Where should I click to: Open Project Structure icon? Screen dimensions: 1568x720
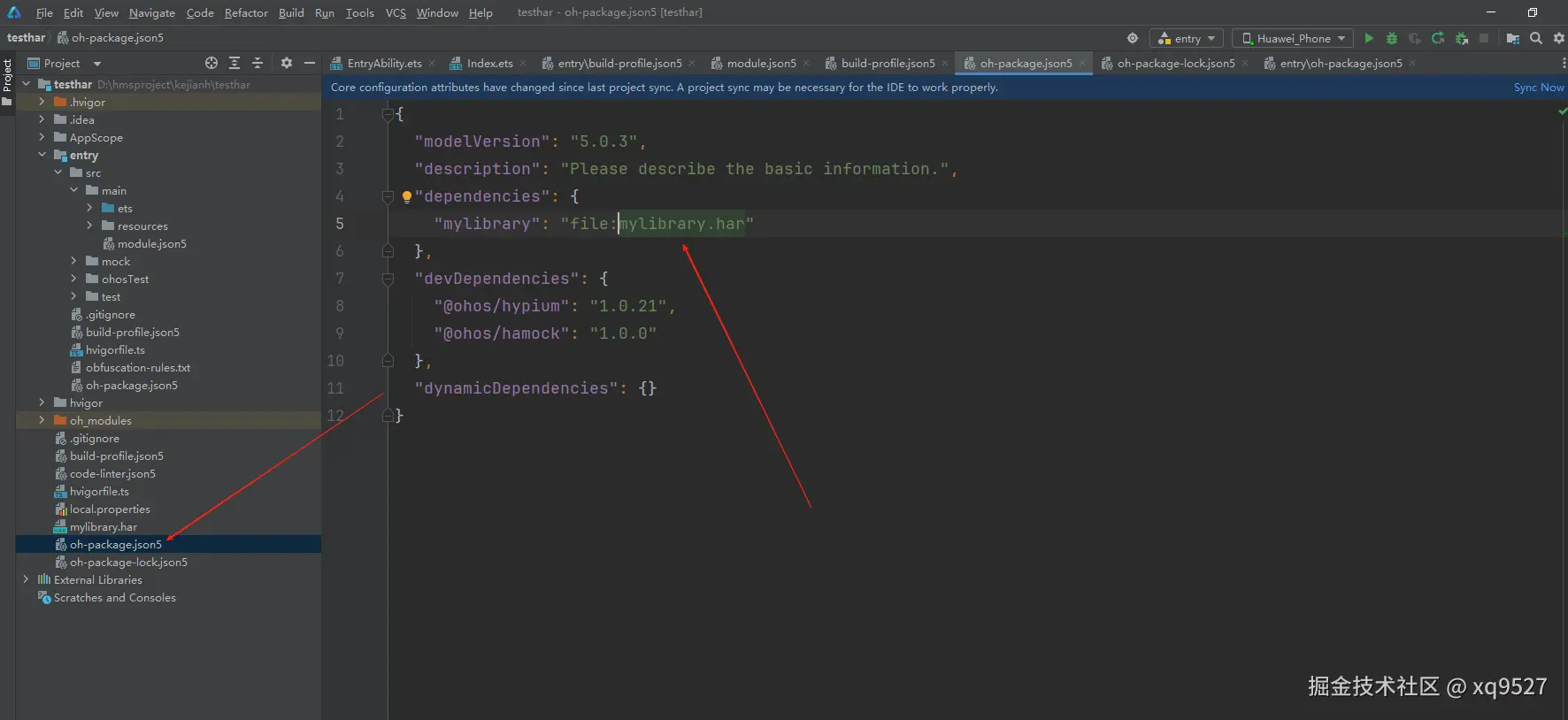1513,38
